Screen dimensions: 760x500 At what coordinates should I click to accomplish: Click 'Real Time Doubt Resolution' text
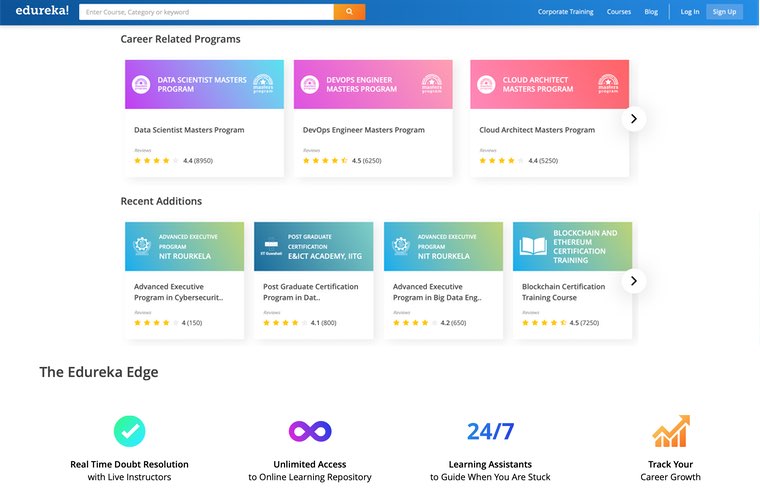(x=129, y=464)
